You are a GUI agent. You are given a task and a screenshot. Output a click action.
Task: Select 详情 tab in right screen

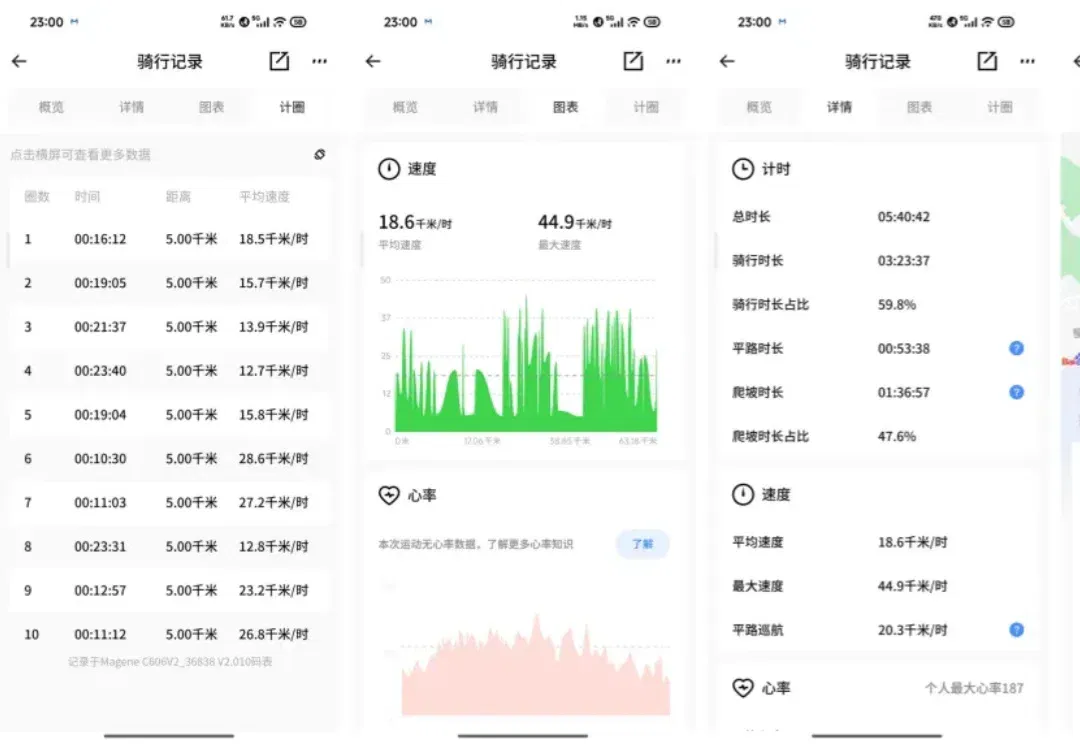coord(839,107)
